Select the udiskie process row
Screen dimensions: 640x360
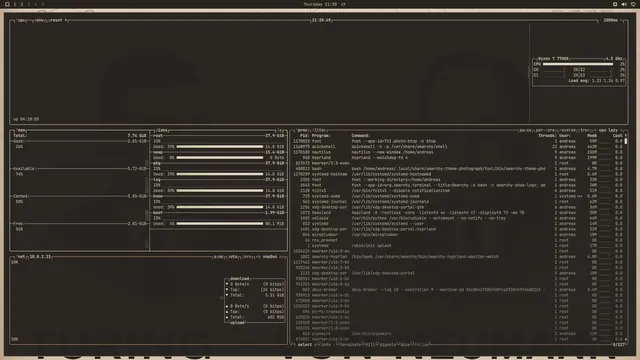[458, 218]
